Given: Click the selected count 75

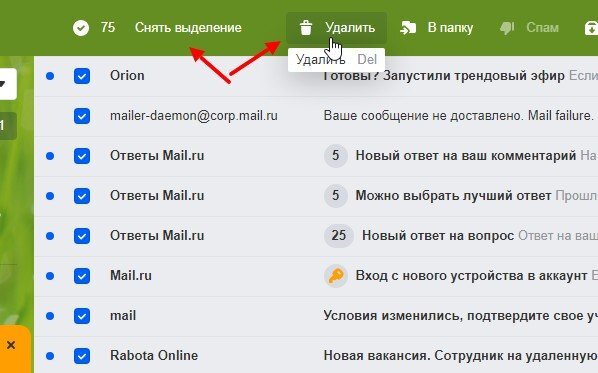Looking at the screenshot, I should click(108, 27).
